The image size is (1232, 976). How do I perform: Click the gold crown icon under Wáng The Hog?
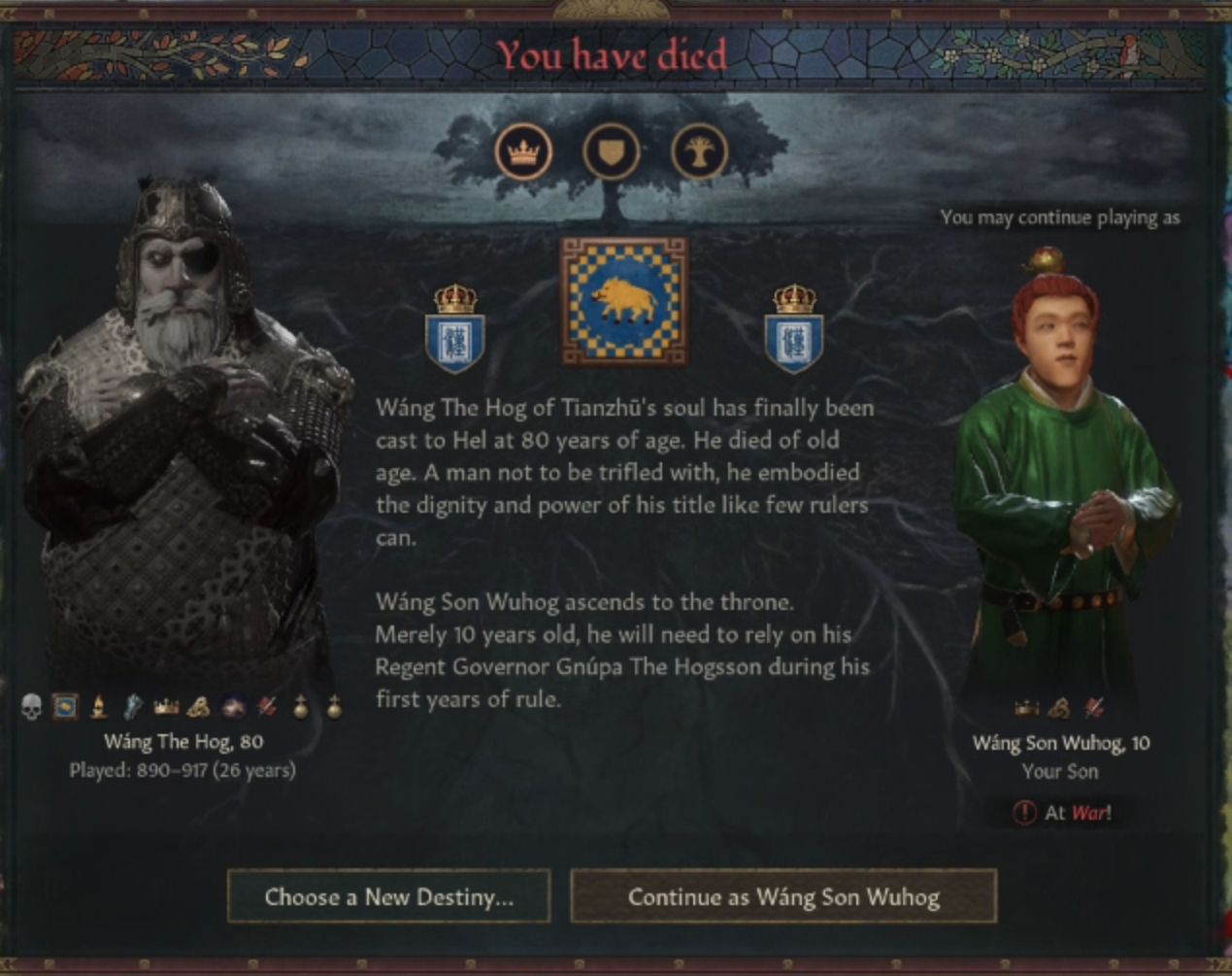pyautogui.click(x=166, y=707)
